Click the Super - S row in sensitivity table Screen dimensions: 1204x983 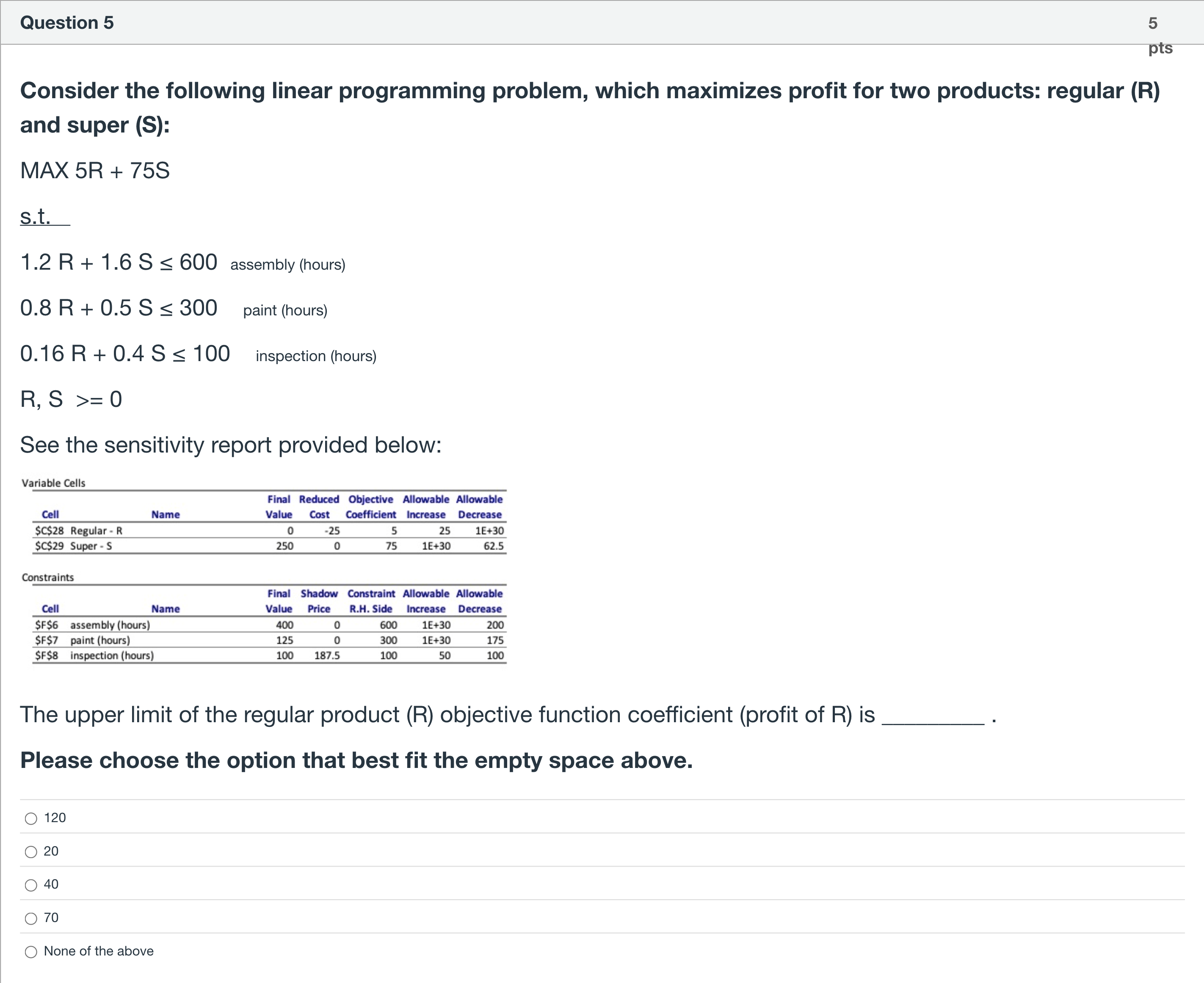[270, 546]
